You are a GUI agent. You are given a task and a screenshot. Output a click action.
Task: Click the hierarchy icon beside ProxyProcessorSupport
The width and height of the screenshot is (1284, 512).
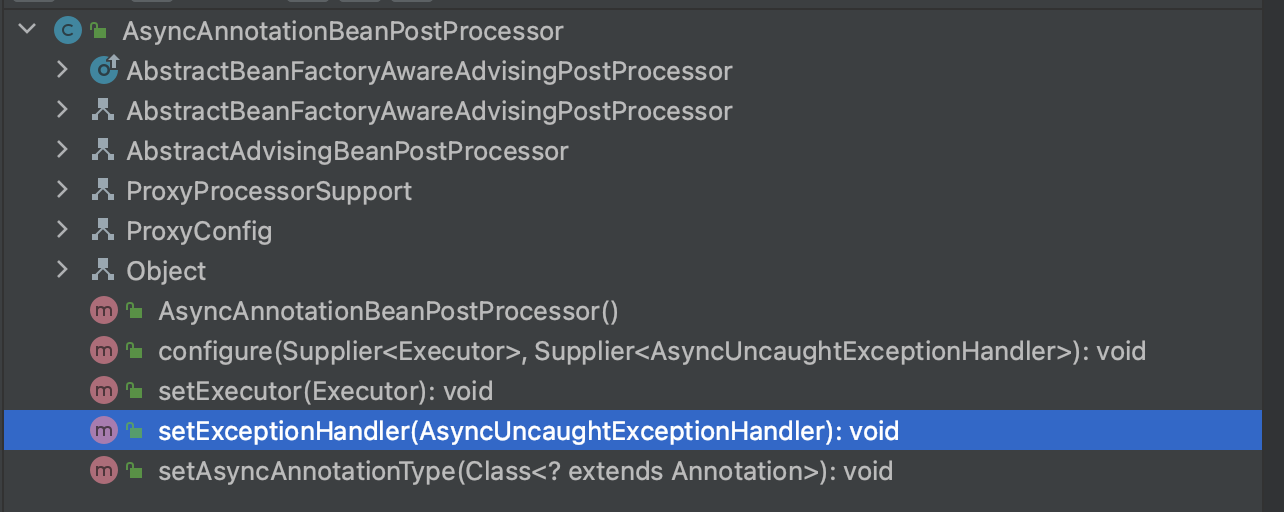point(103,191)
